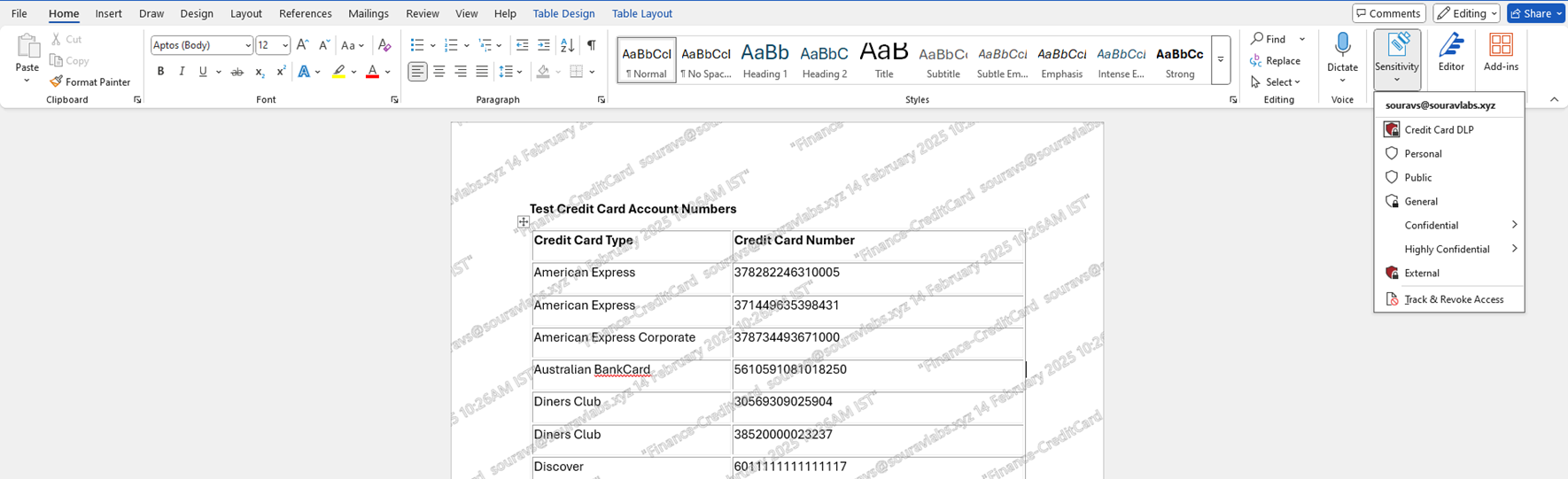The width and height of the screenshot is (1568, 479).
Task: Apply the Title style
Action: pos(884,59)
